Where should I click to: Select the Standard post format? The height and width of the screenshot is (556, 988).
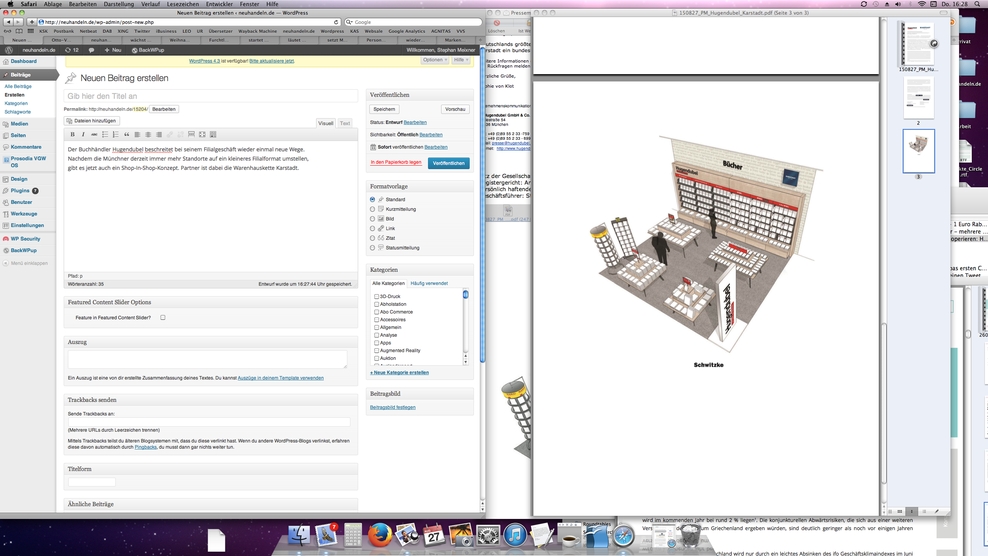click(372, 199)
